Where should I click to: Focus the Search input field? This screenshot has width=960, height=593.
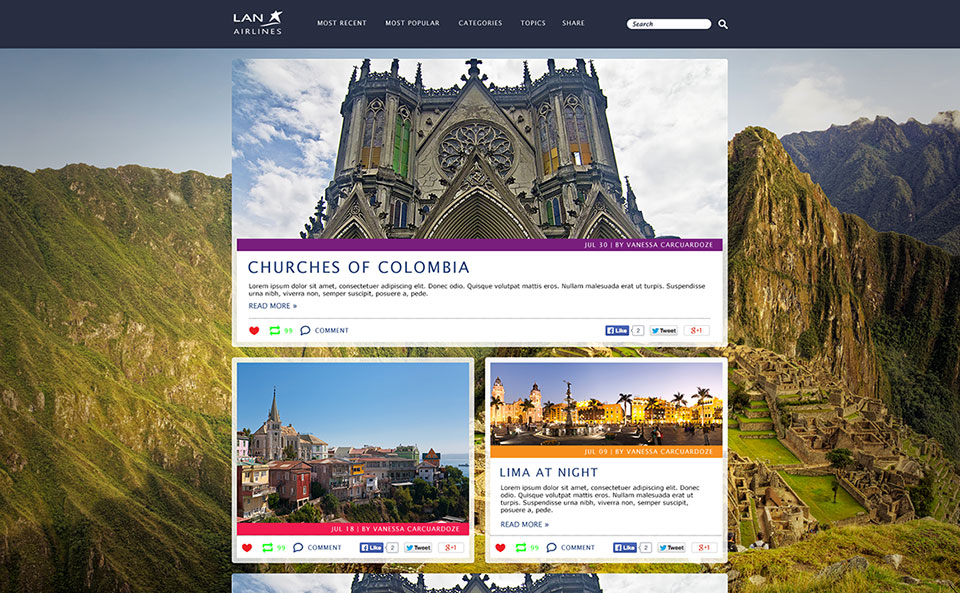(x=669, y=24)
